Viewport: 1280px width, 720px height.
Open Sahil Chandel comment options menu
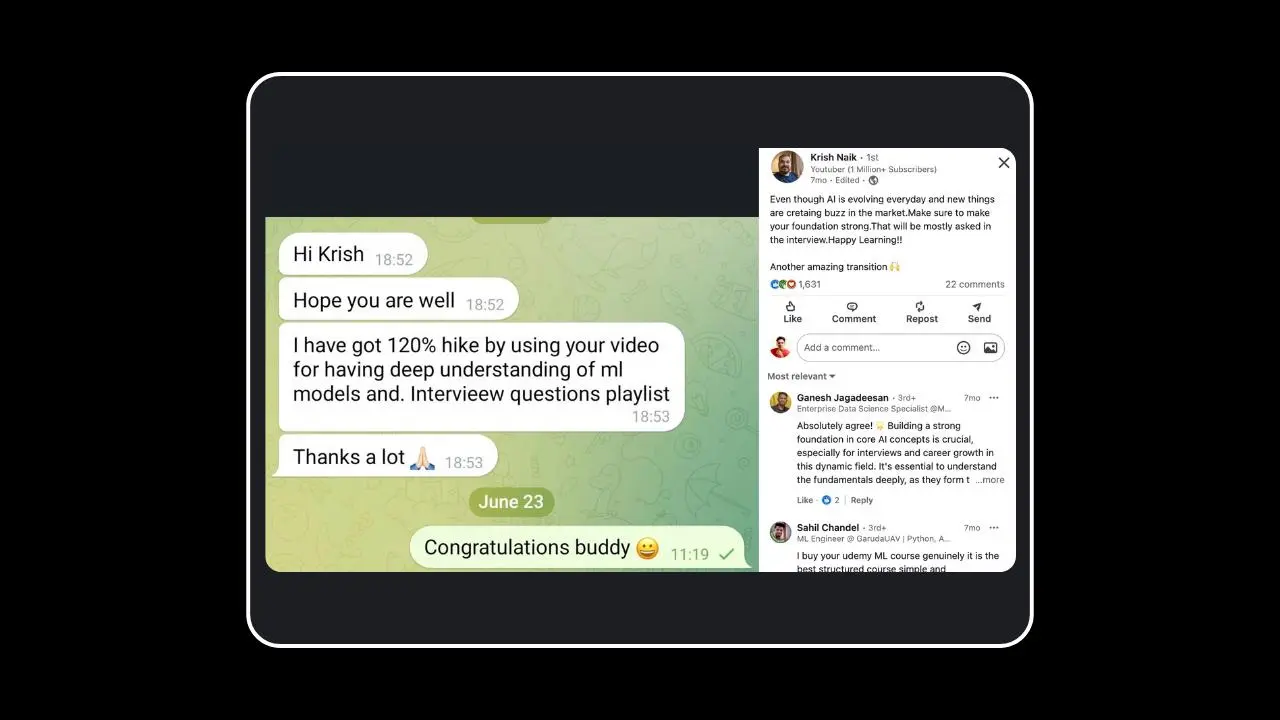[994, 527]
